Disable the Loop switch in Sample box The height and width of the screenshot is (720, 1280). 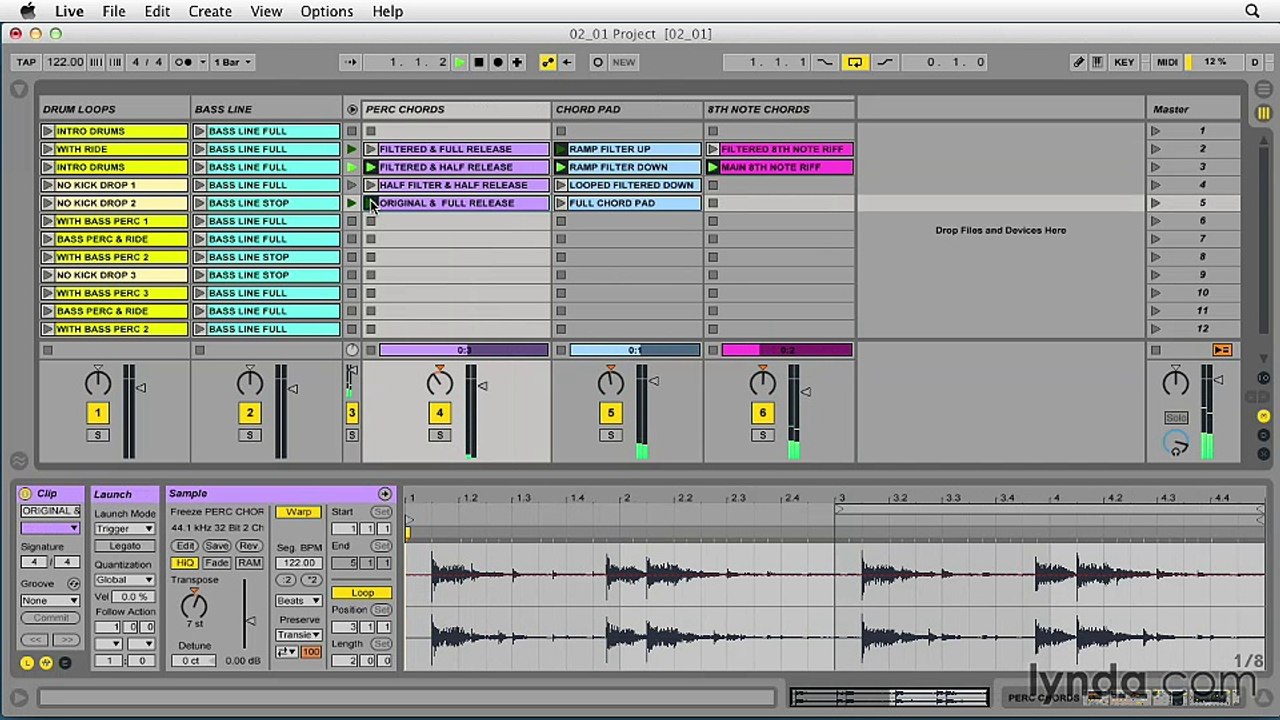[x=362, y=593]
